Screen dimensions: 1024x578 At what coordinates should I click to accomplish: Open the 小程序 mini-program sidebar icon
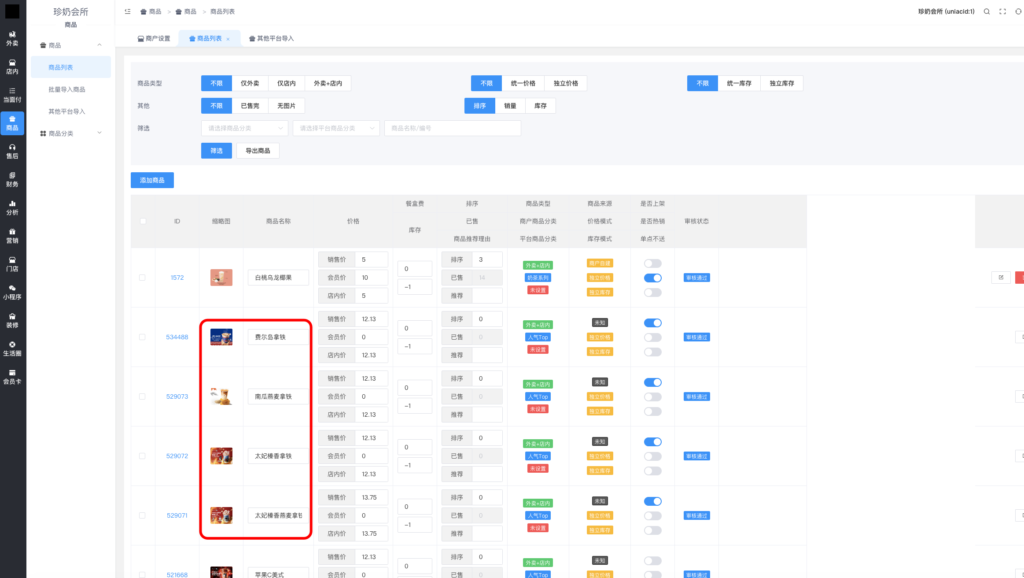click(12, 291)
